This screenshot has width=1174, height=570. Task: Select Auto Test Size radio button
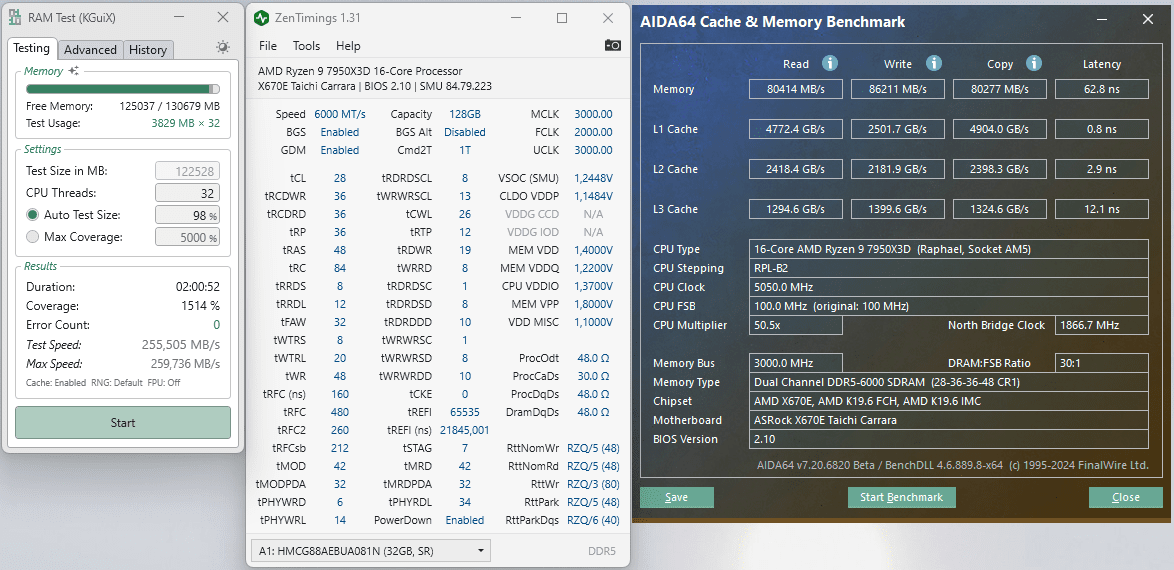tap(32, 215)
